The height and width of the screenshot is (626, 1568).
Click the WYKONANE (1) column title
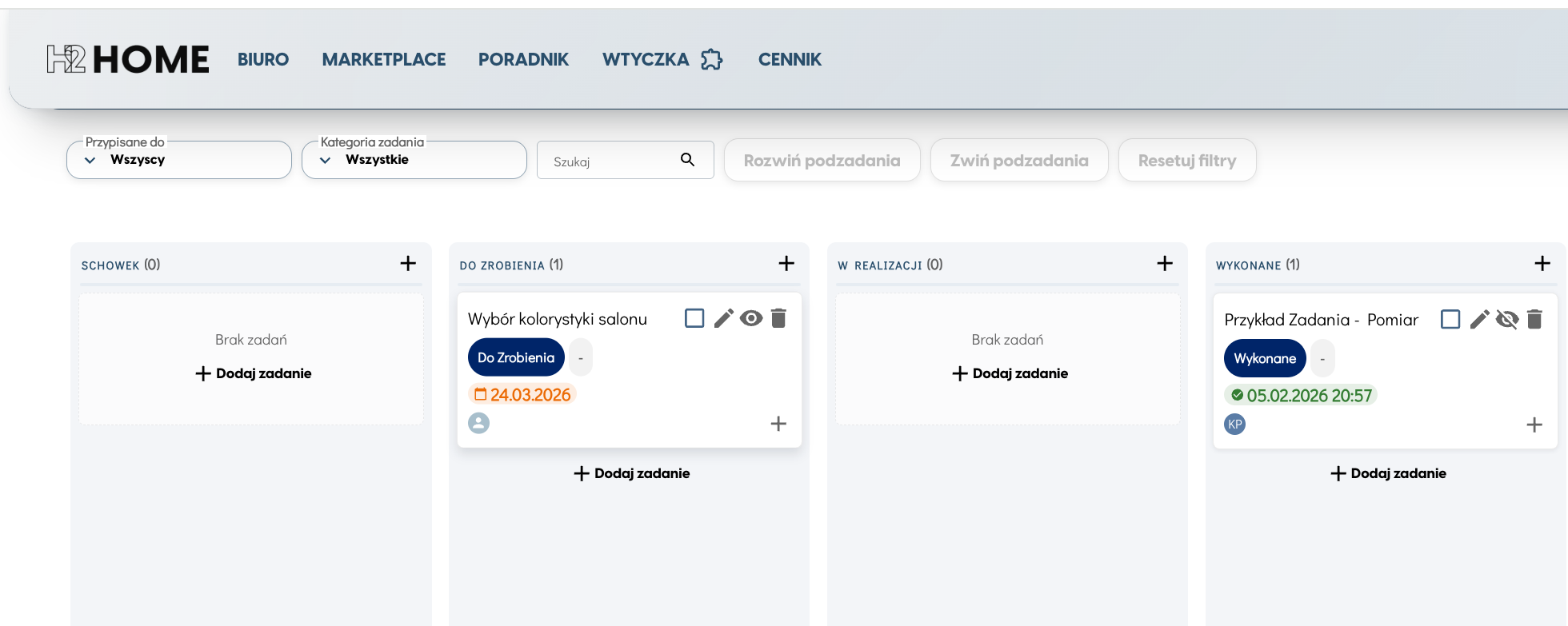[1258, 265]
